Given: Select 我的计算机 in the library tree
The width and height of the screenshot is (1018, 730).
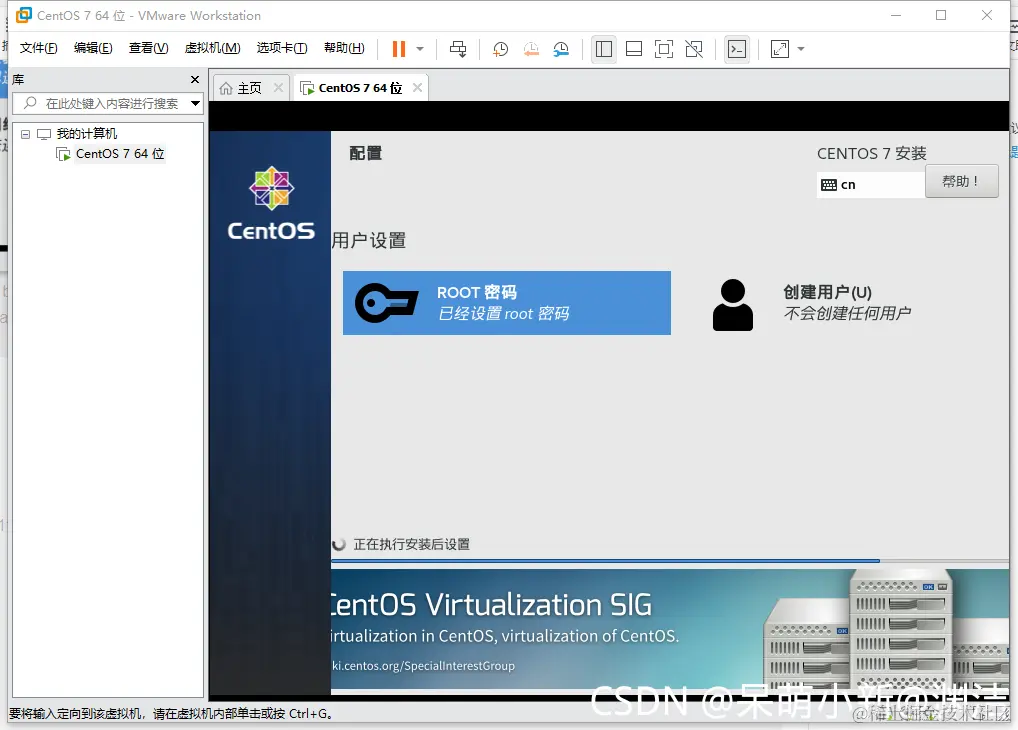Looking at the screenshot, I should 86,134.
